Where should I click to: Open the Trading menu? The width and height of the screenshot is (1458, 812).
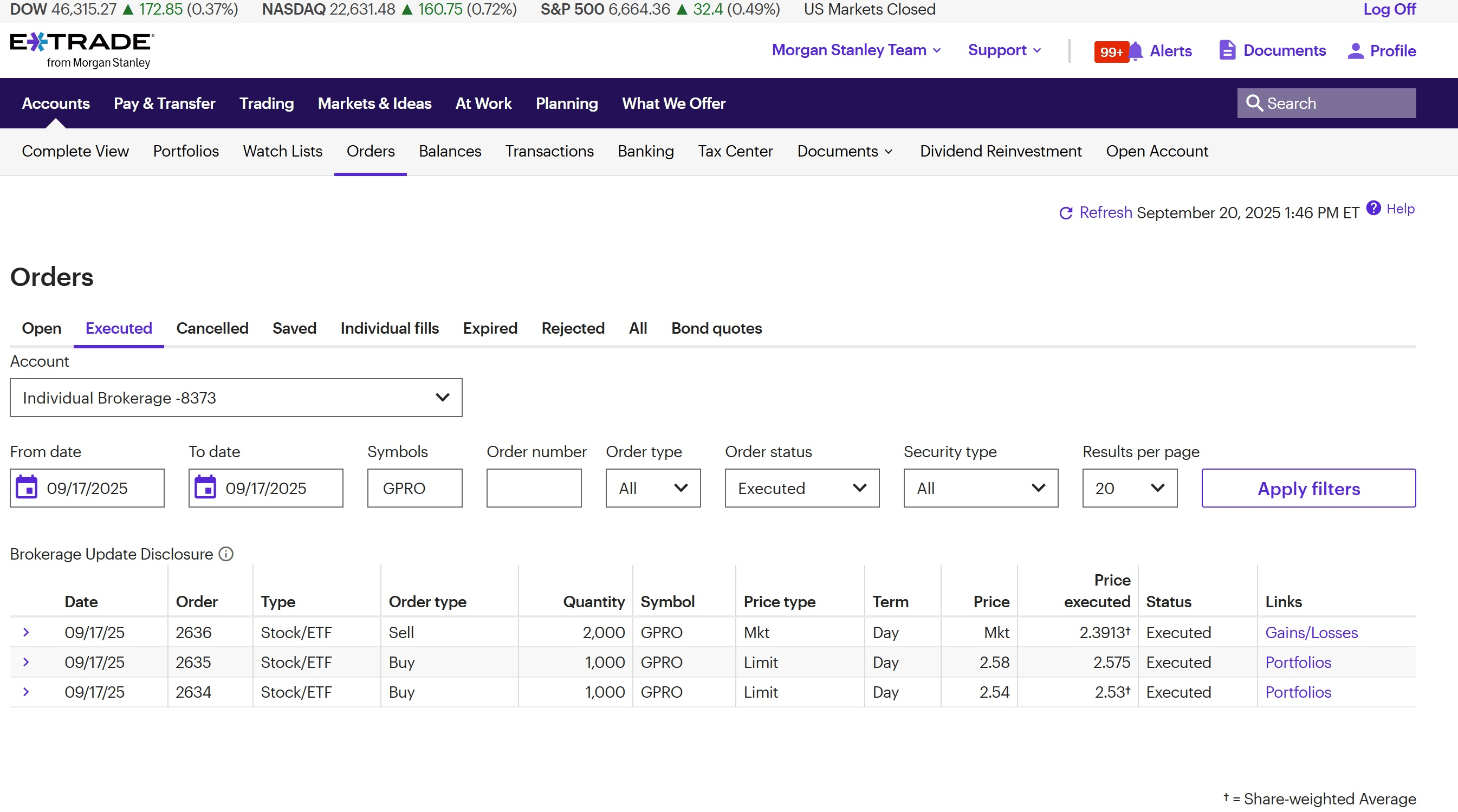point(266,103)
